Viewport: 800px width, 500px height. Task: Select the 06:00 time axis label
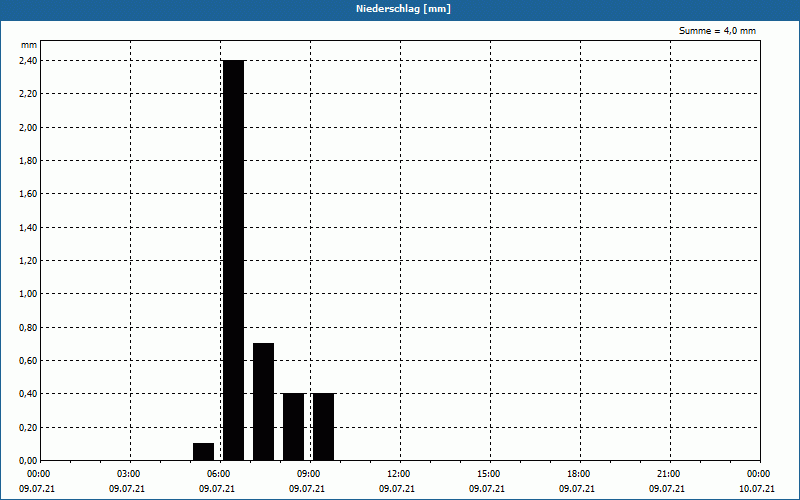[x=218, y=474]
